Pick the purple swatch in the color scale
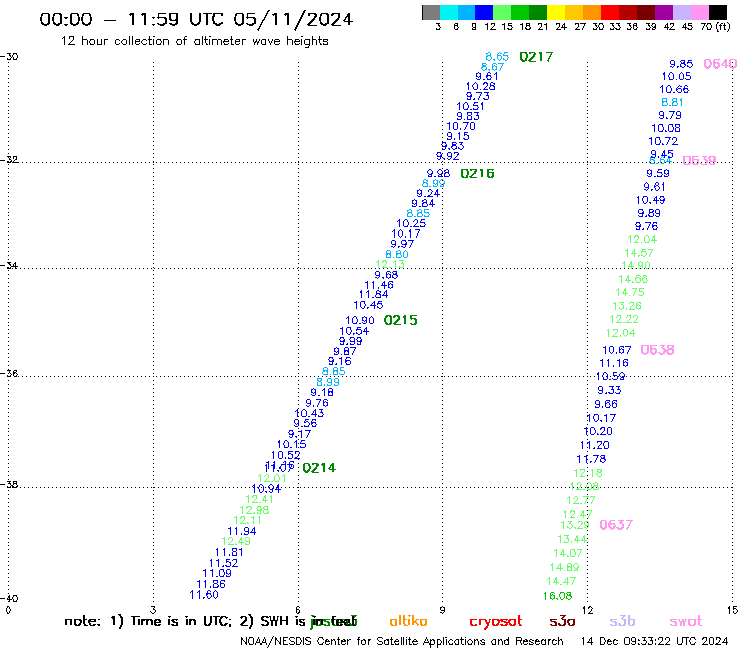 pyautogui.click(x=664, y=12)
